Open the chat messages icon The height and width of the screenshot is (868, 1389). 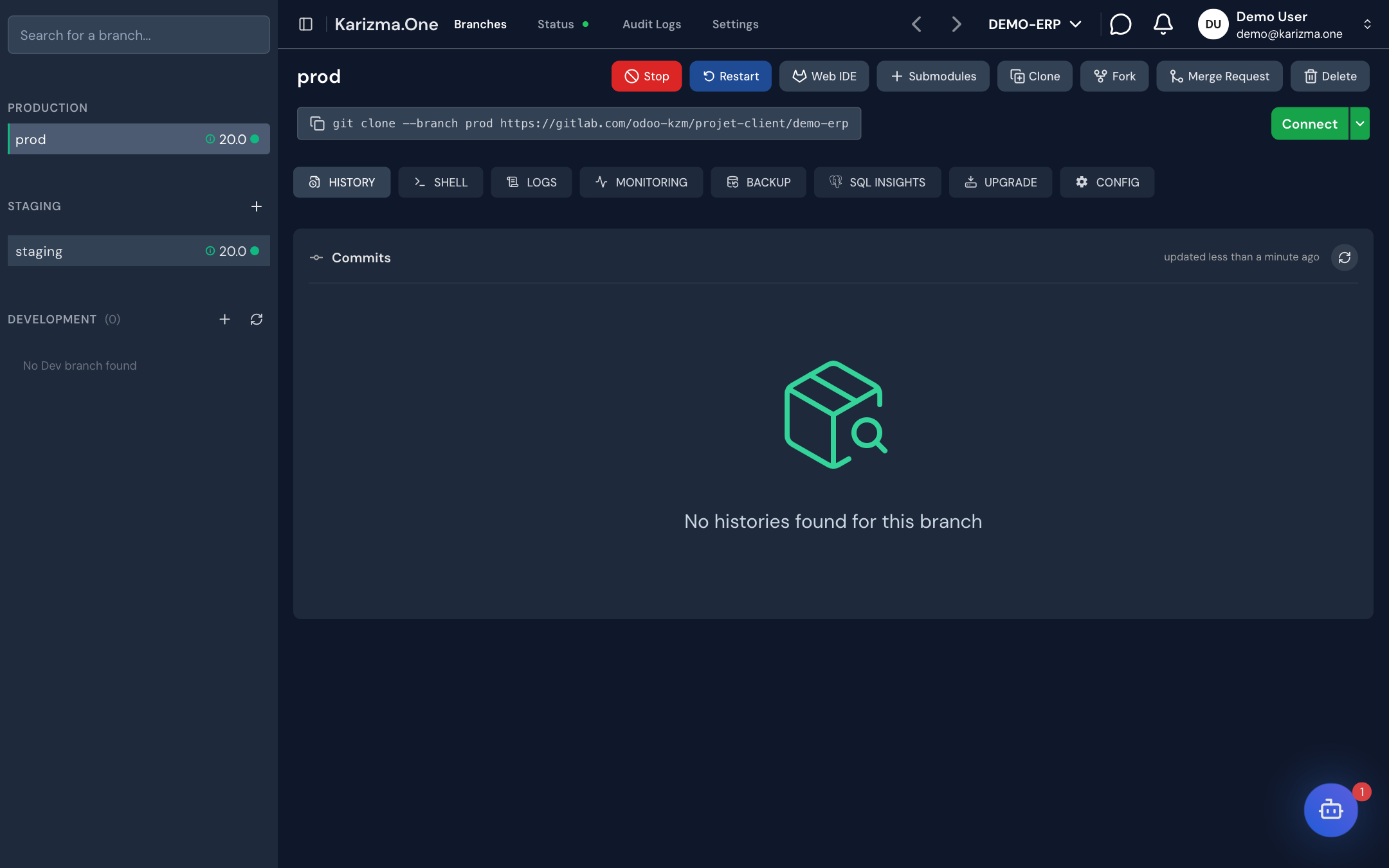coord(1120,24)
